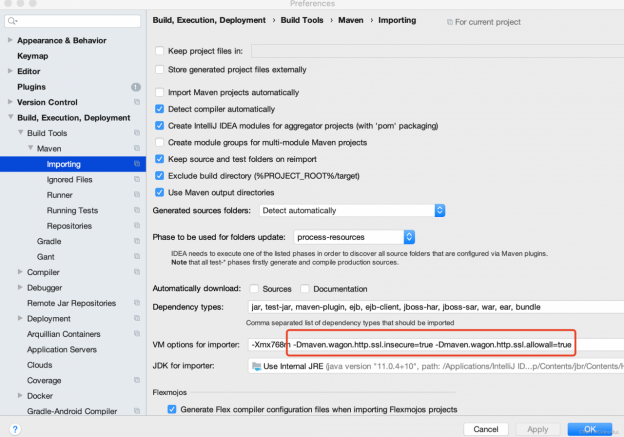
Task: Click project-level icon beside Gradle
Action: coord(137,241)
